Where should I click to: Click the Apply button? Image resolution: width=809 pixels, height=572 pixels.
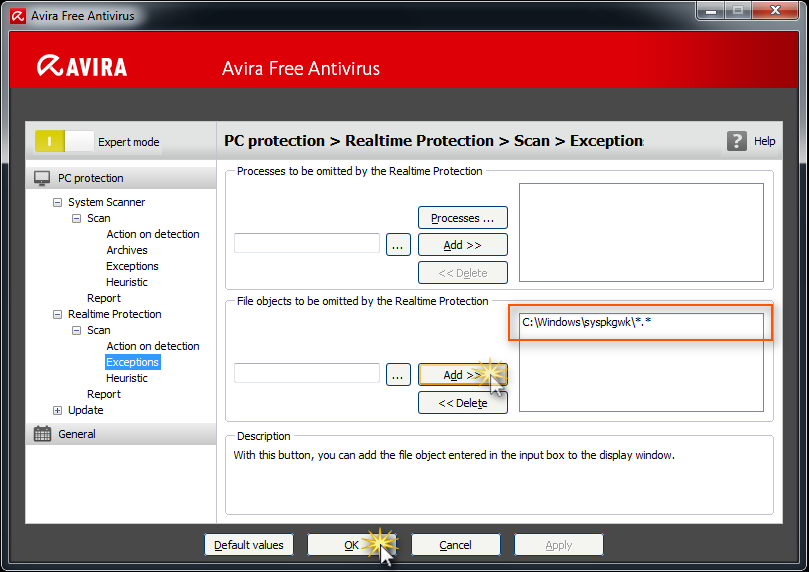[x=559, y=545]
